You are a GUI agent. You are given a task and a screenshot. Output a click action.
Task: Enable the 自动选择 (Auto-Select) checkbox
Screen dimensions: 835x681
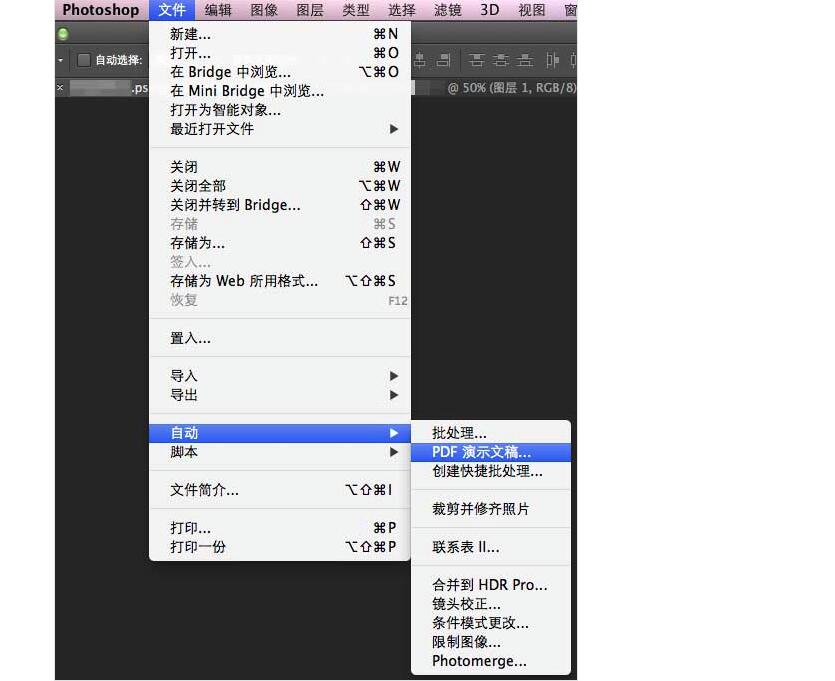pos(84,59)
